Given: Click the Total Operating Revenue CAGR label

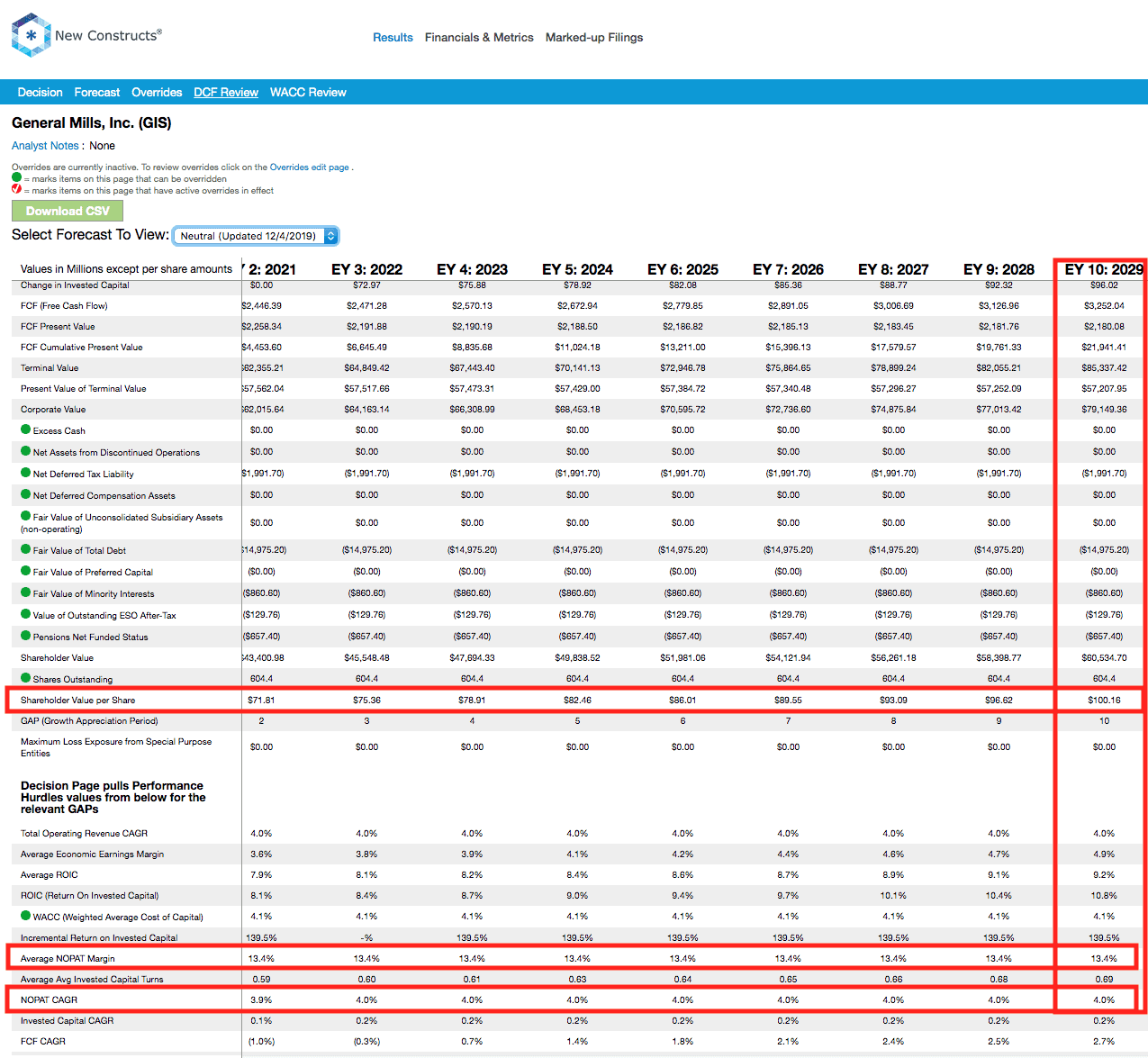Looking at the screenshot, I should (x=85, y=833).
